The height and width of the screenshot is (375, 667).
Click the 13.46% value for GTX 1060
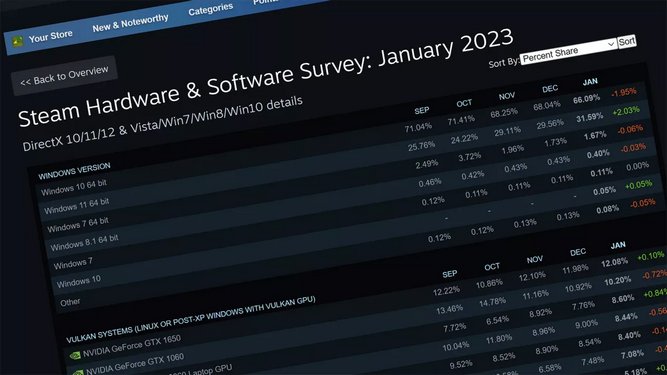click(x=450, y=310)
